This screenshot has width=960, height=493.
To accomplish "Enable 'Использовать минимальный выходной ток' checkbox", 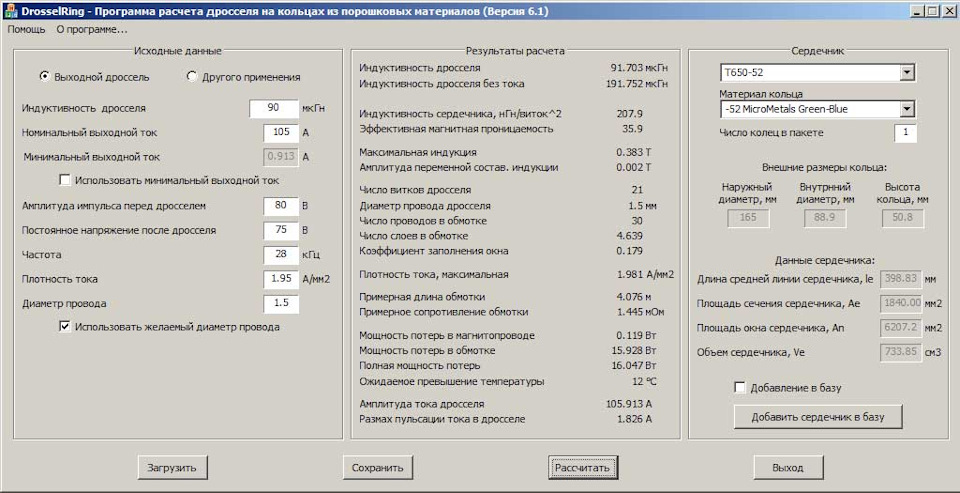I will 66,180.
